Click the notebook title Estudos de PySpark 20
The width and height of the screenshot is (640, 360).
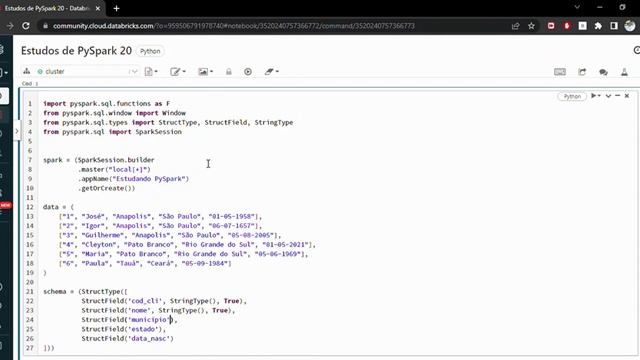point(76,51)
